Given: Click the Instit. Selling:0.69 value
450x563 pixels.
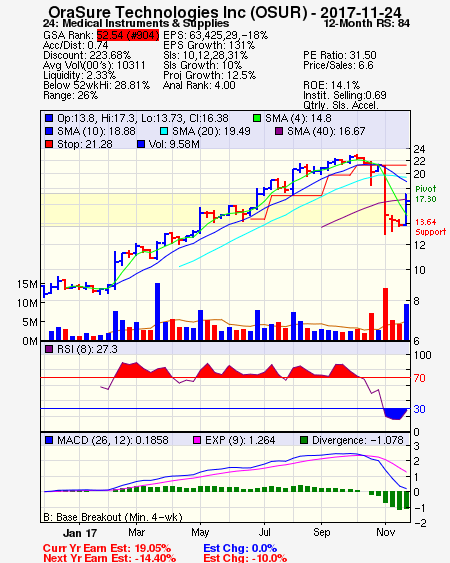Looking at the screenshot, I should coord(345,96).
